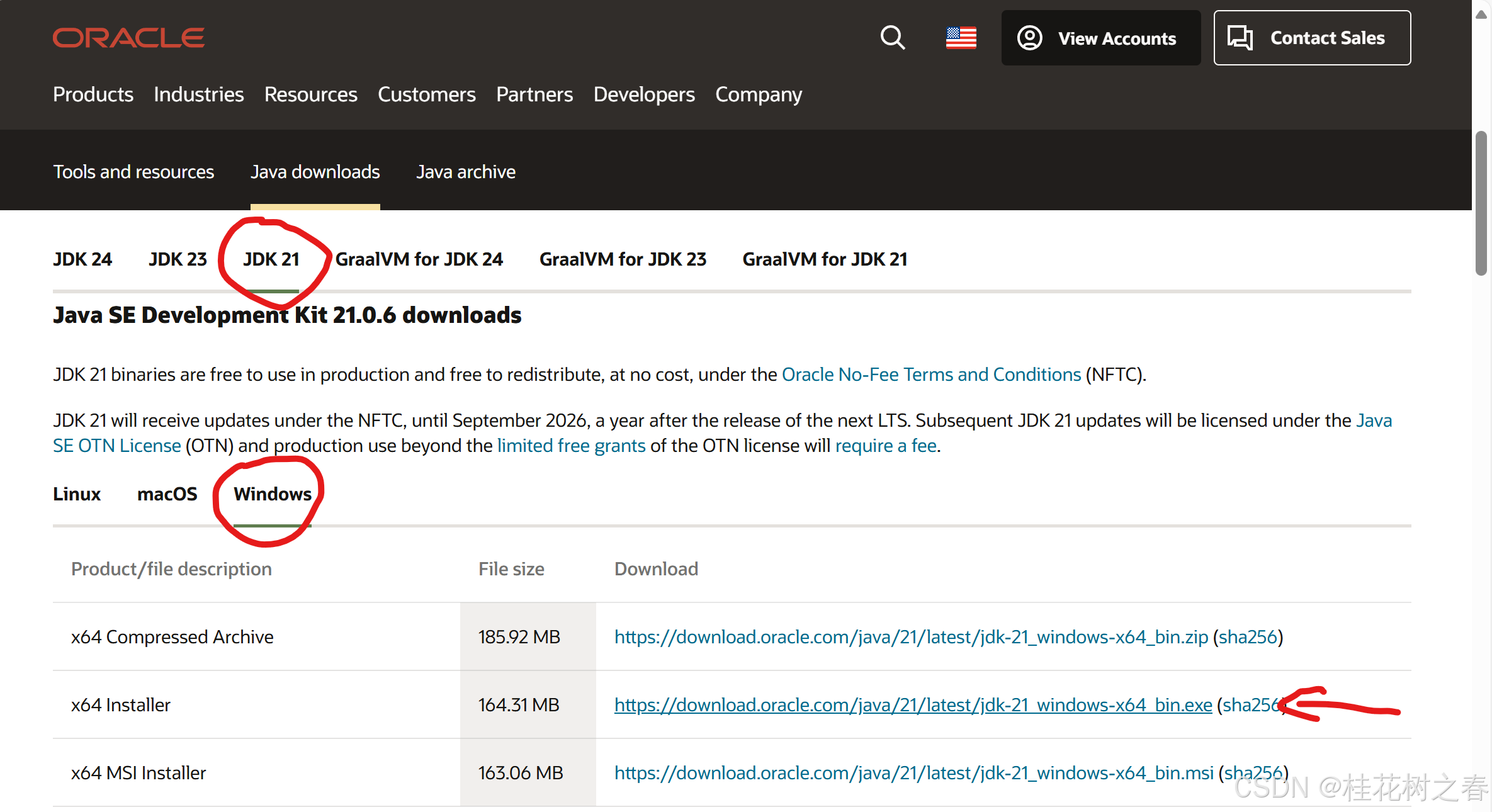The image size is (1492, 812).
Task: Open the search magnifier icon
Action: click(892, 38)
